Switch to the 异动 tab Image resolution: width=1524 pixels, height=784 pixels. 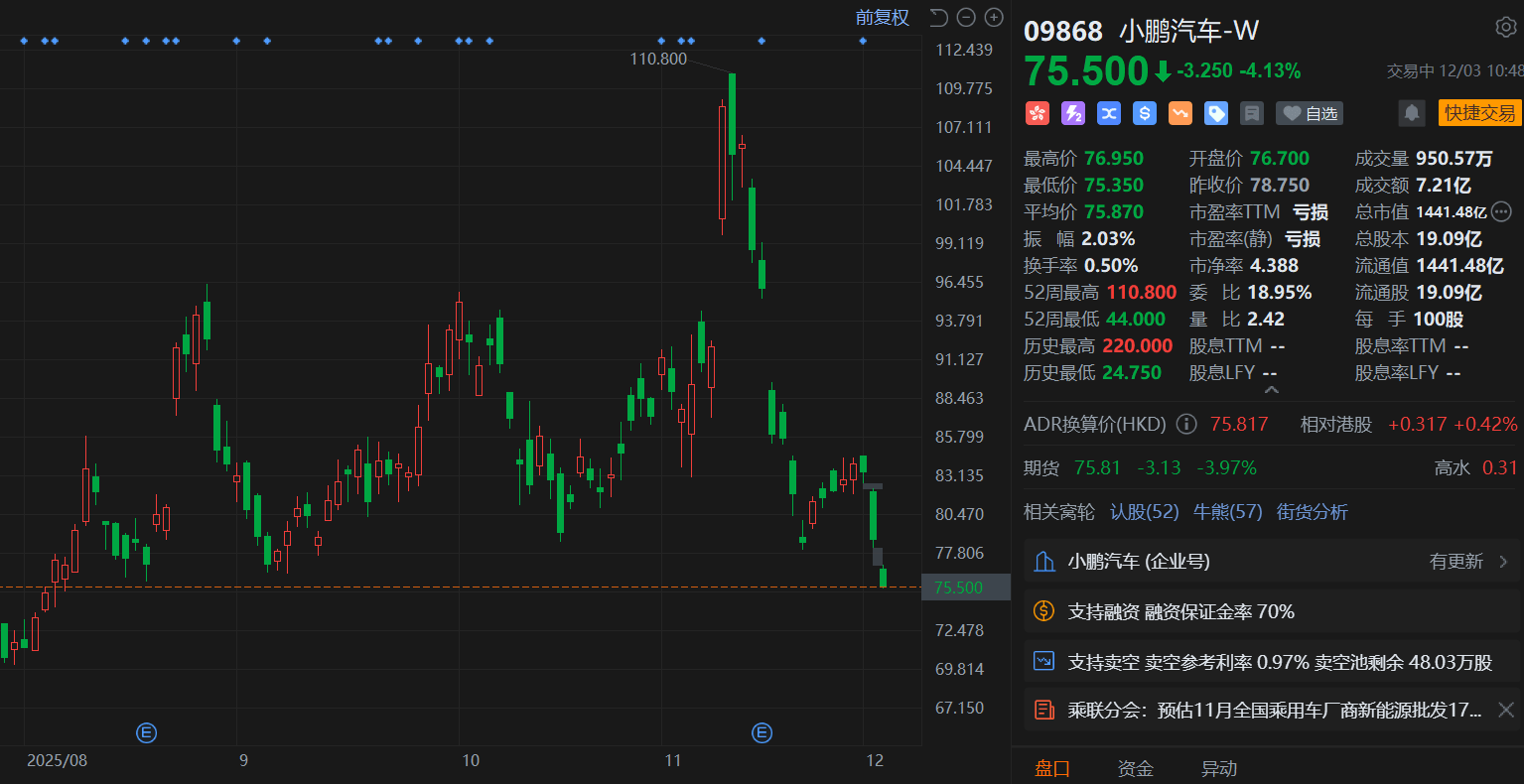(1218, 768)
